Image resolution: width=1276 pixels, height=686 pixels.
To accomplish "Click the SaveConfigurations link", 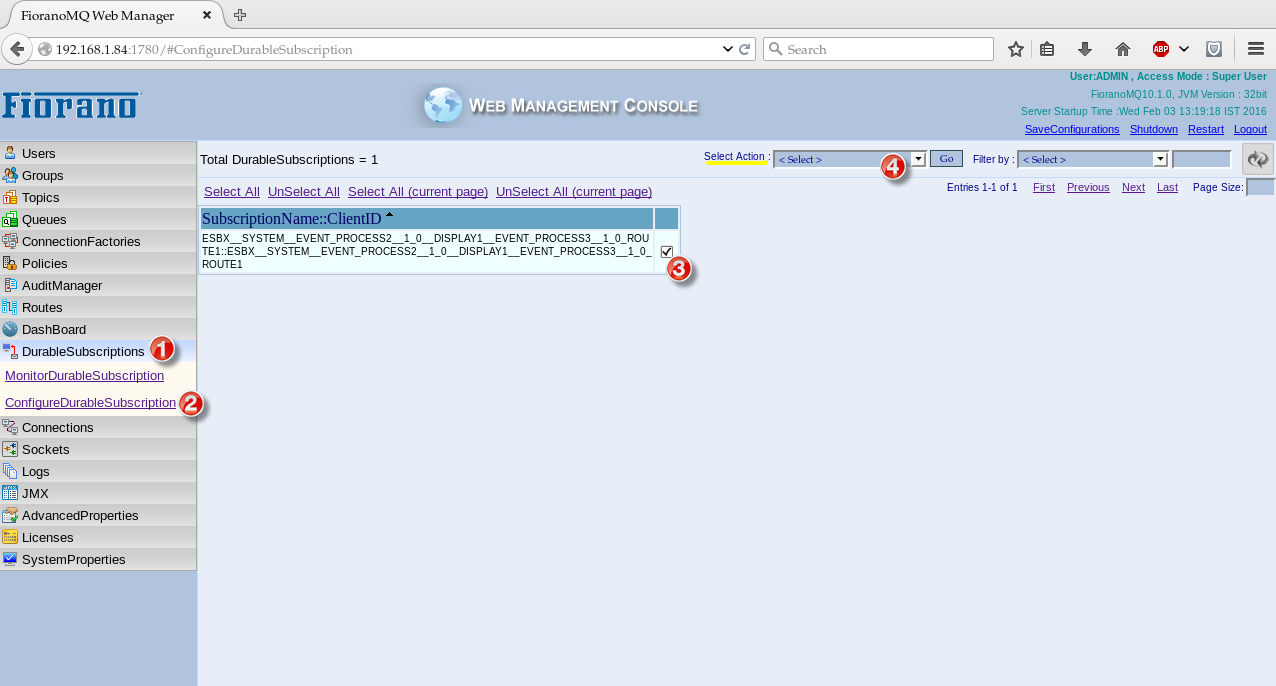I will click(x=1072, y=130).
